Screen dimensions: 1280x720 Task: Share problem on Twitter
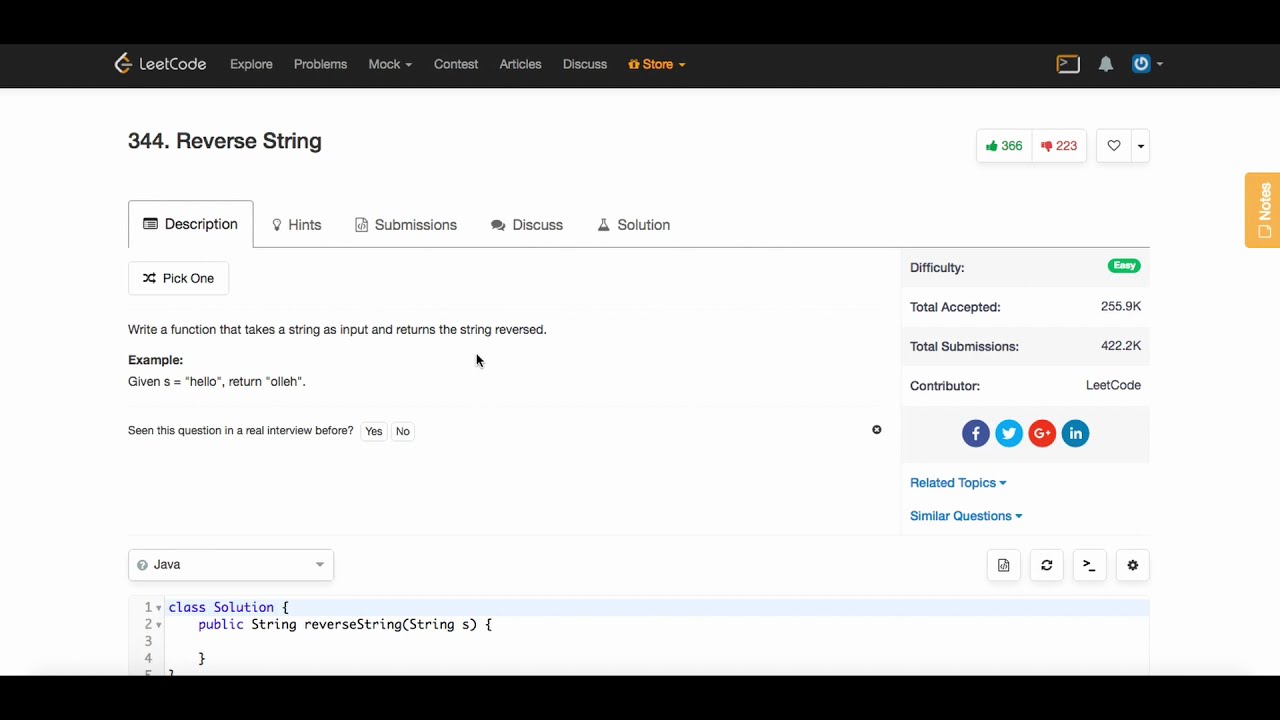tap(1009, 433)
